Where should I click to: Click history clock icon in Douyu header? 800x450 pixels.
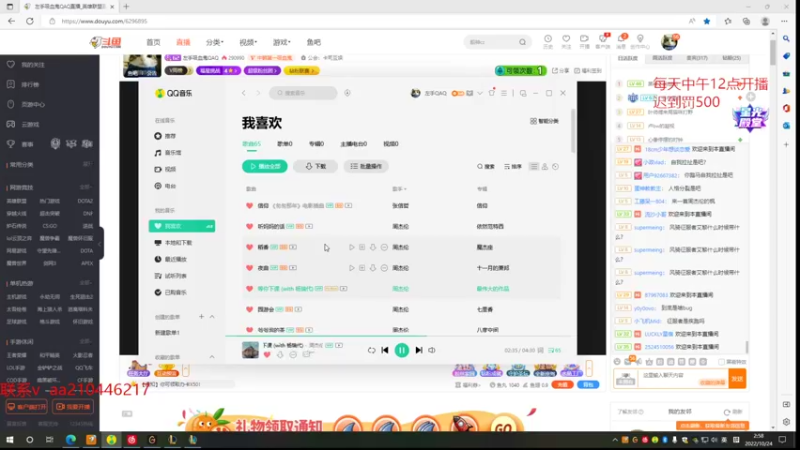point(547,41)
